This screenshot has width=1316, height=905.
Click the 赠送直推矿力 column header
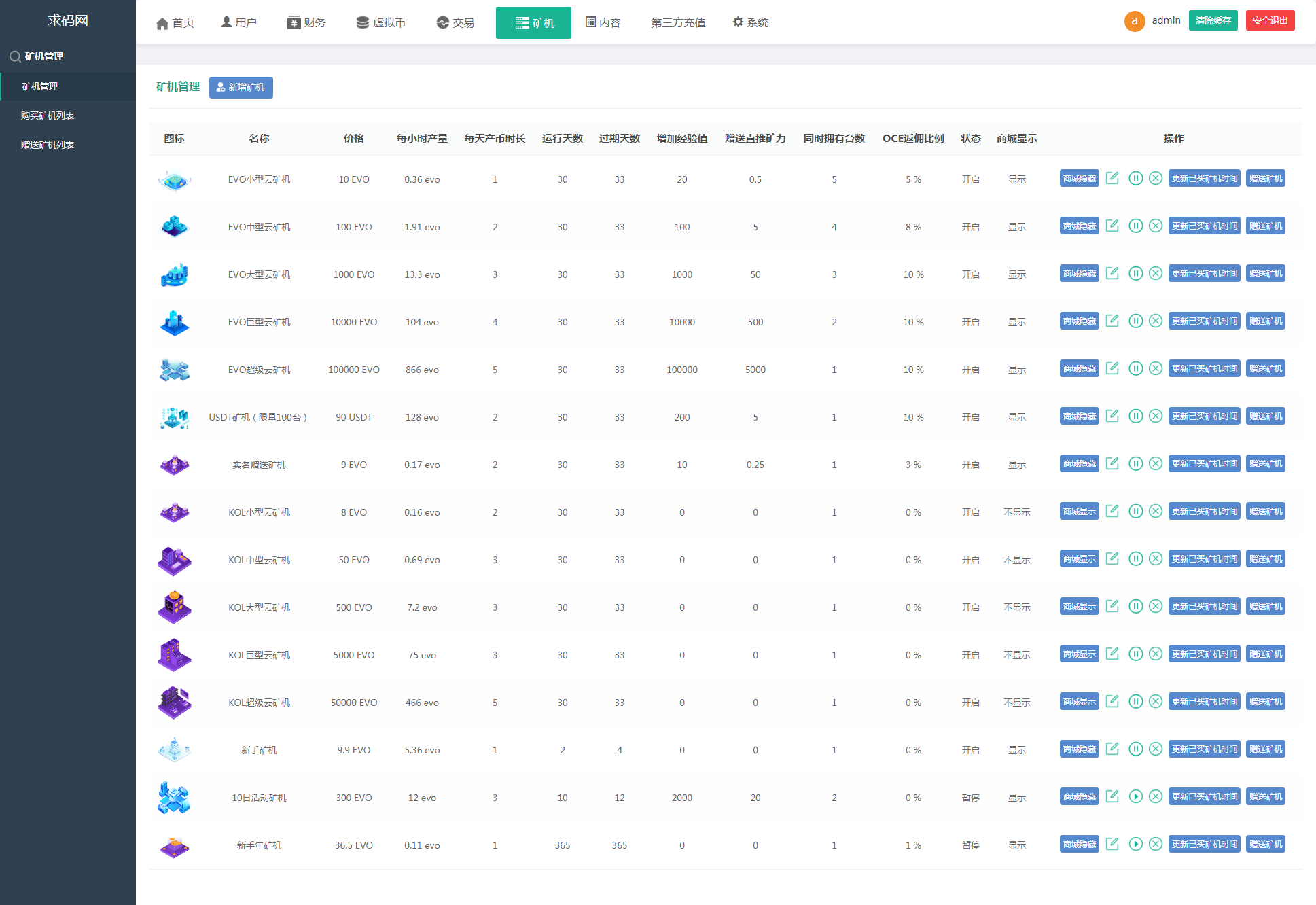[755, 138]
